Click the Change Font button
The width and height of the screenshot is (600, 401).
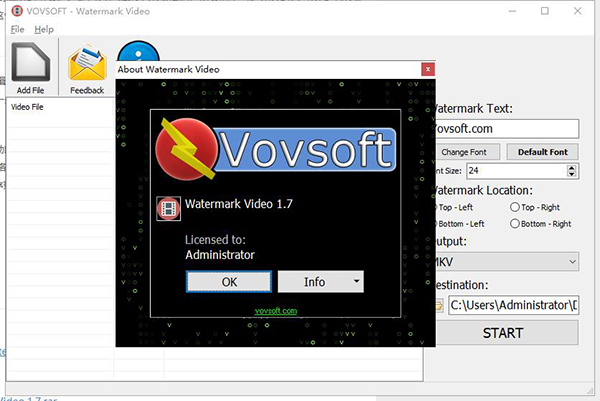[x=467, y=152]
